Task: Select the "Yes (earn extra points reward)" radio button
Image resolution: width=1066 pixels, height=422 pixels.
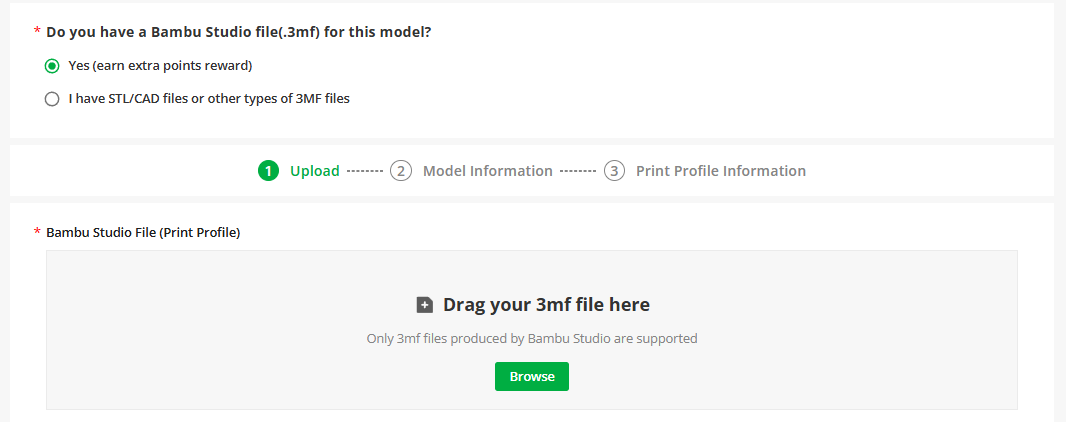Action: tap(52, 66)
